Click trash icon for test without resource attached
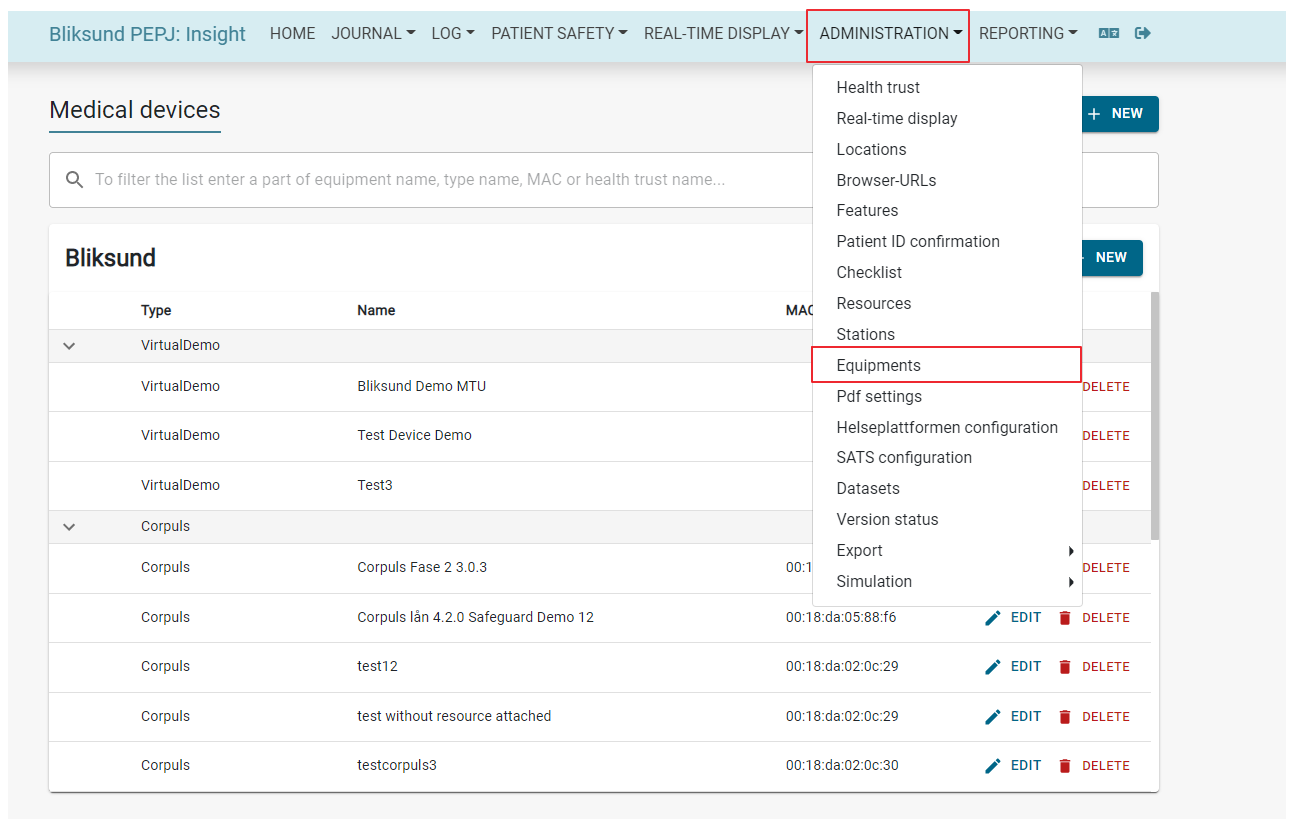Screen dimensions: 1289x828 point(1065,717)
